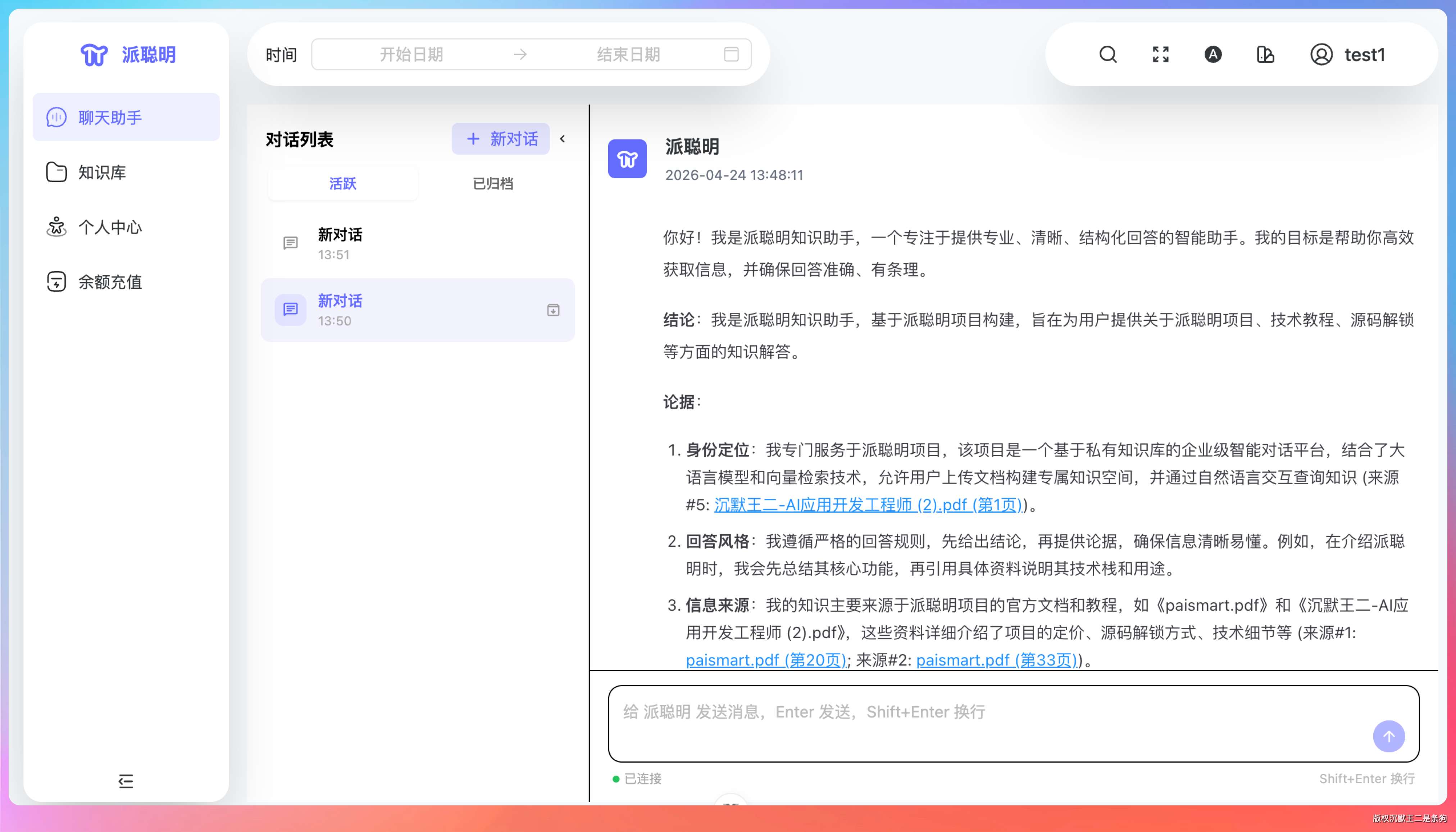Focus the message input box

tap(972, 723)
